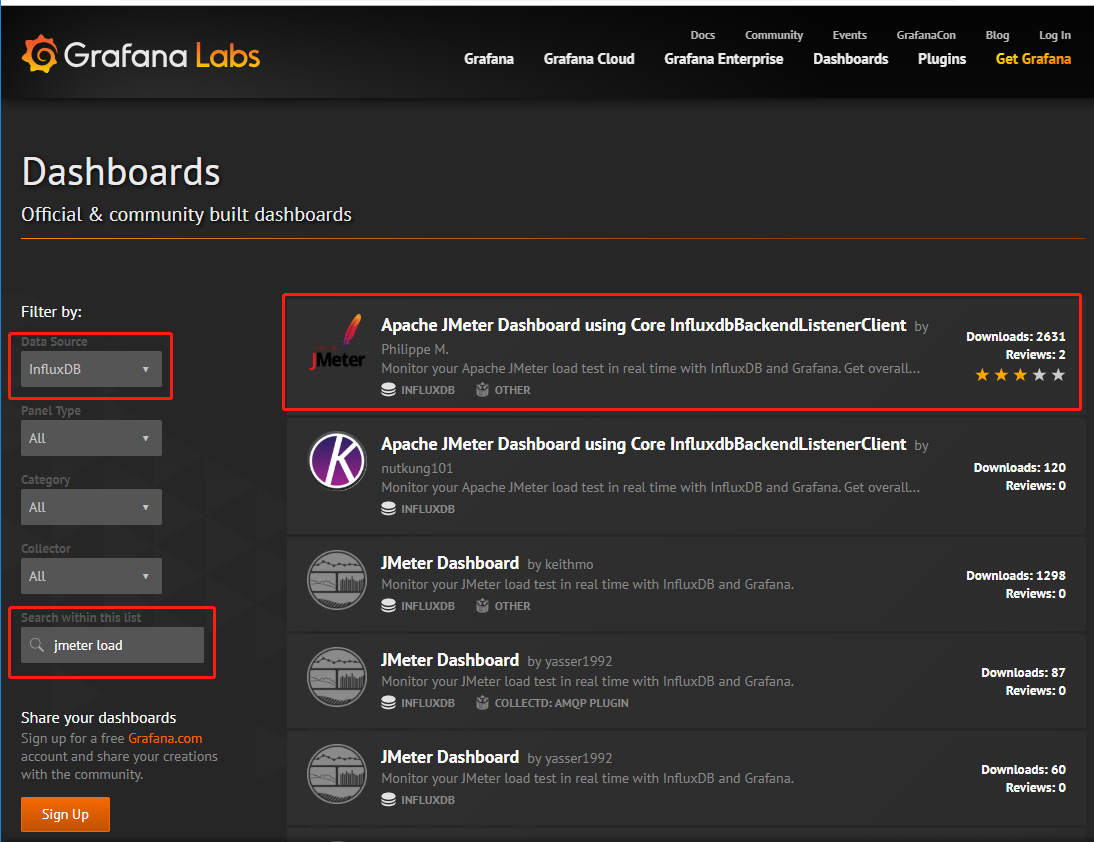Click the 'Dashboards' page heading
Screen dimensions: 1094x842
point(121,172)
